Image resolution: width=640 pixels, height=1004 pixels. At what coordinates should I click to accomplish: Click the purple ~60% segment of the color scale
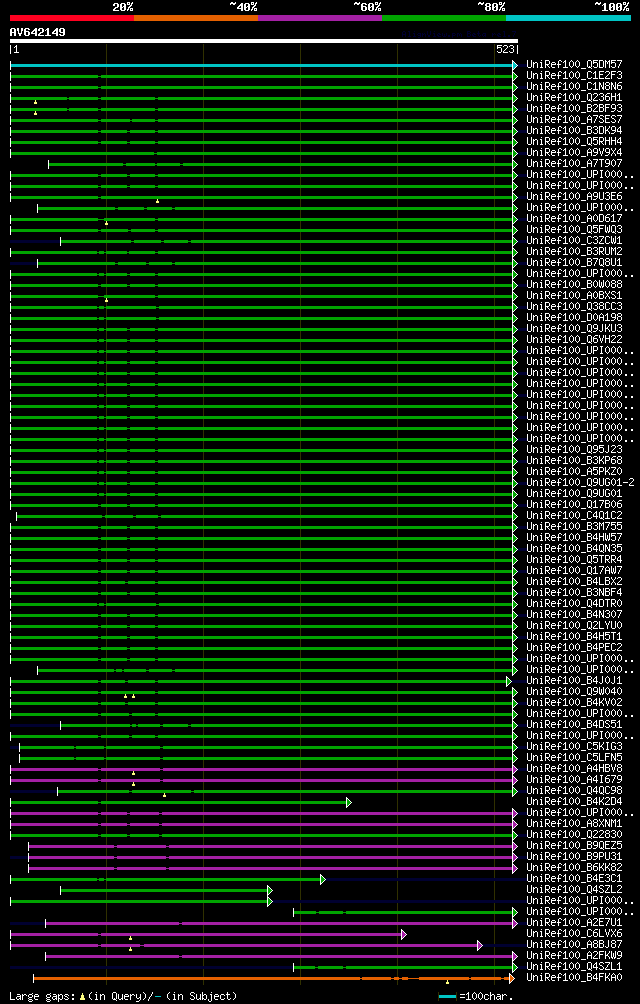(x=320, y=18)
